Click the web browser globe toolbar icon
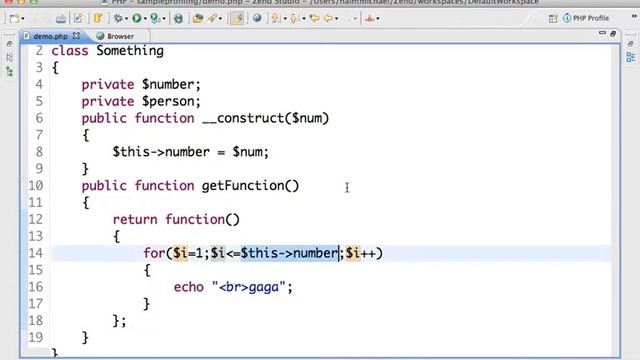640x360 pixels. [257, 18]
